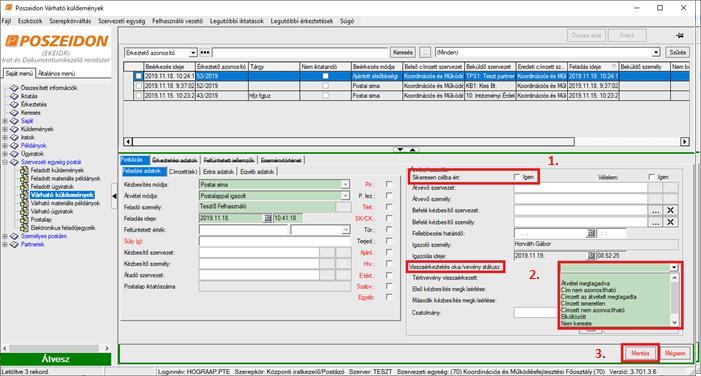Open Visszaérkeztetés oka/vevény státusz dropdown arrow
The width and height of the screenshot is (701, 376).
[x=674, y=267]
